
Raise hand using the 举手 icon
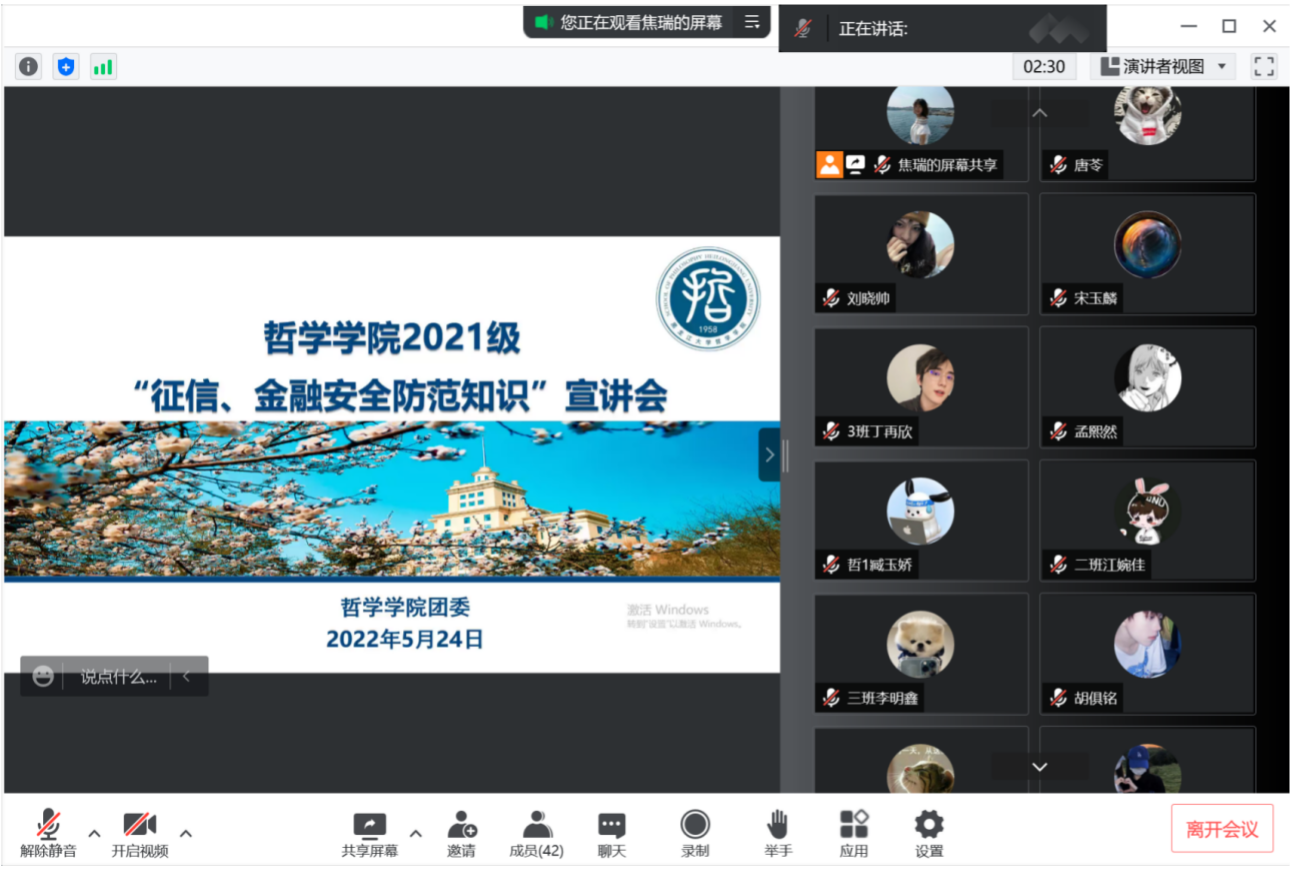coord(777,834)
